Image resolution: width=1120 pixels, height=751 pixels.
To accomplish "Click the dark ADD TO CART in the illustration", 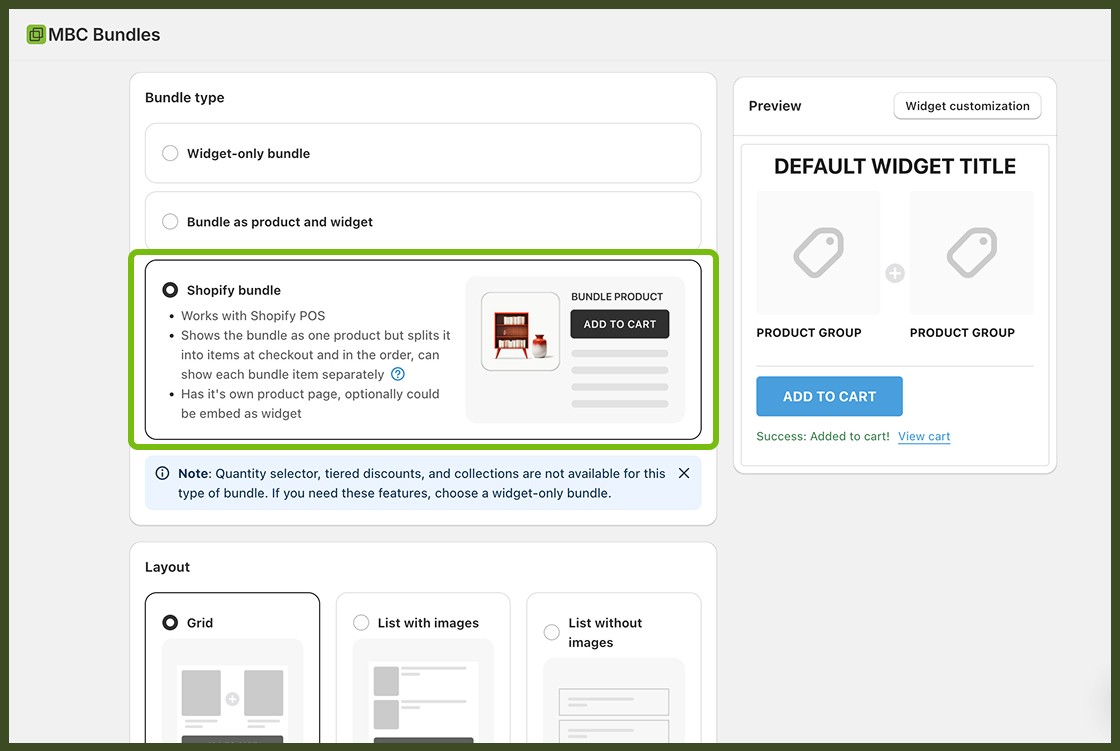I will [x=619, y=323].
